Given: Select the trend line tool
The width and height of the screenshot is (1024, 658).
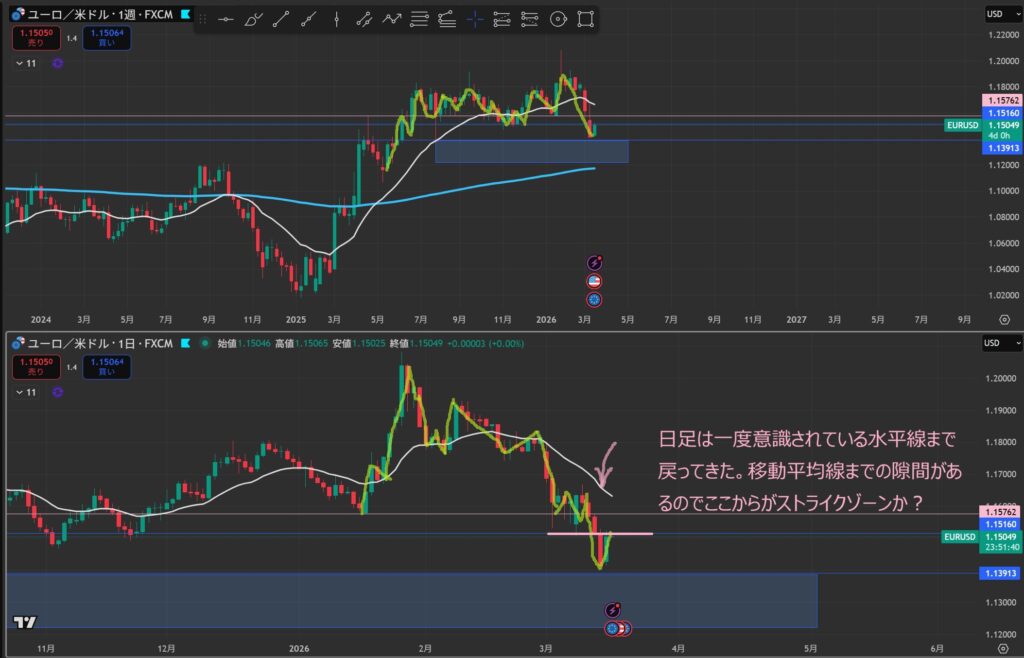Looking at the screenshot, I should 281,18.
